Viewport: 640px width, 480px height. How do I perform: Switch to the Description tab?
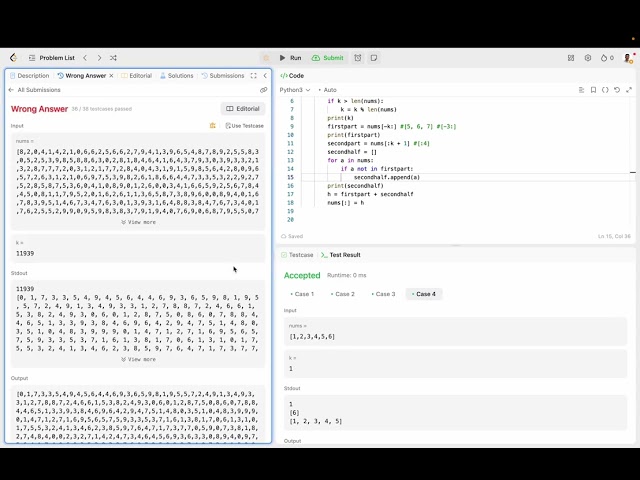[x=29, y=76]
